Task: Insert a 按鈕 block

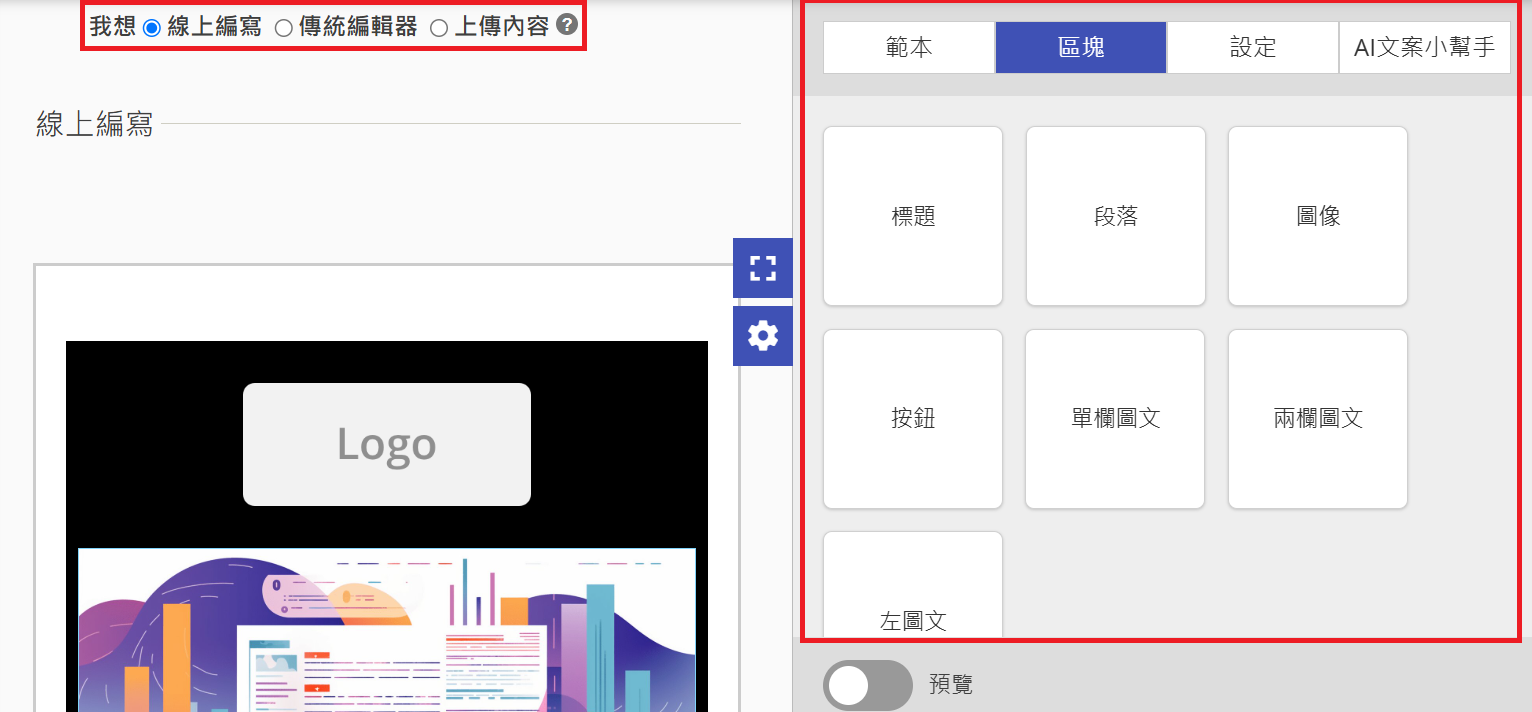Action: click(913, 419)
